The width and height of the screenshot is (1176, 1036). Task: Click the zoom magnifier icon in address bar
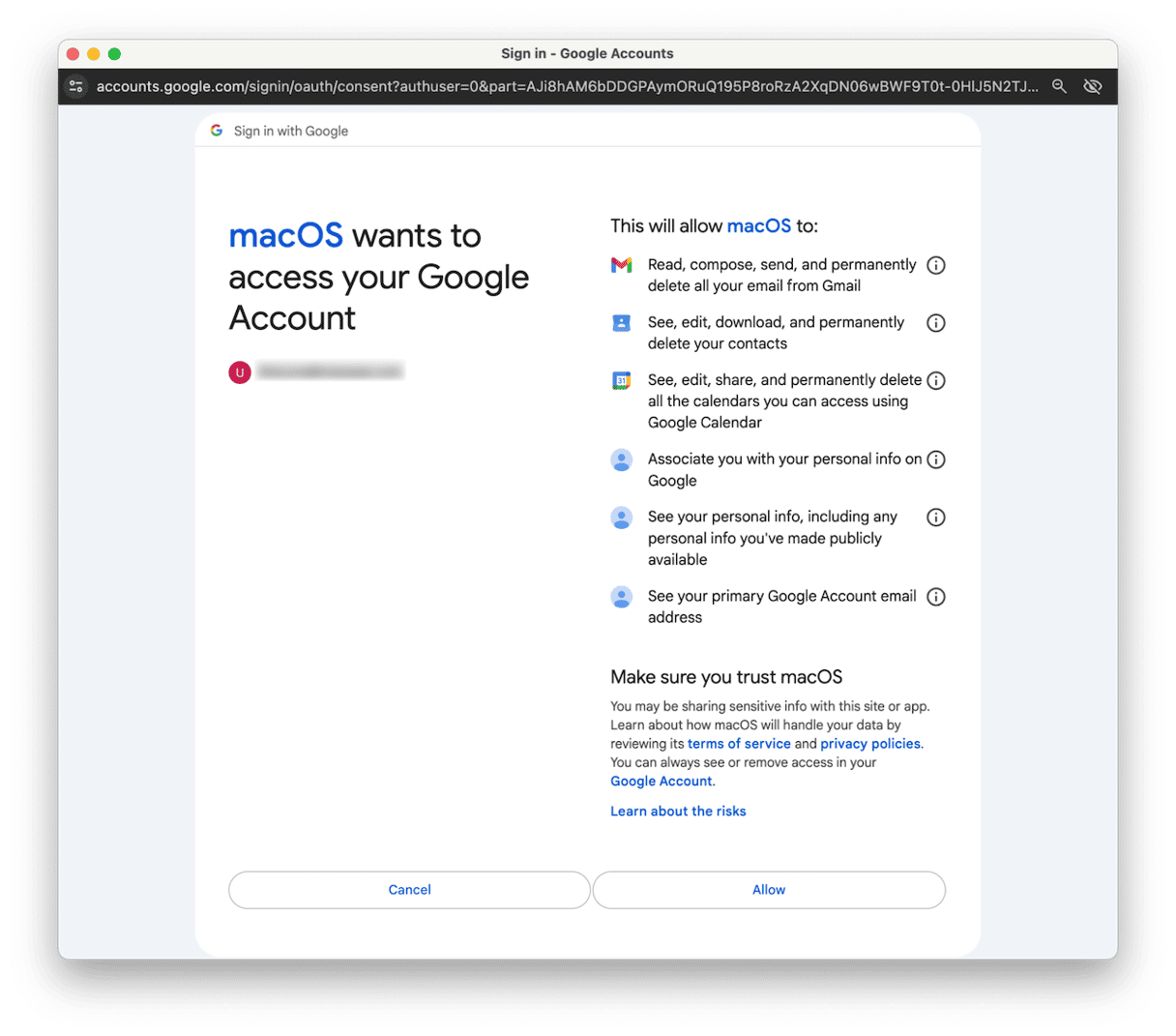1059,86
